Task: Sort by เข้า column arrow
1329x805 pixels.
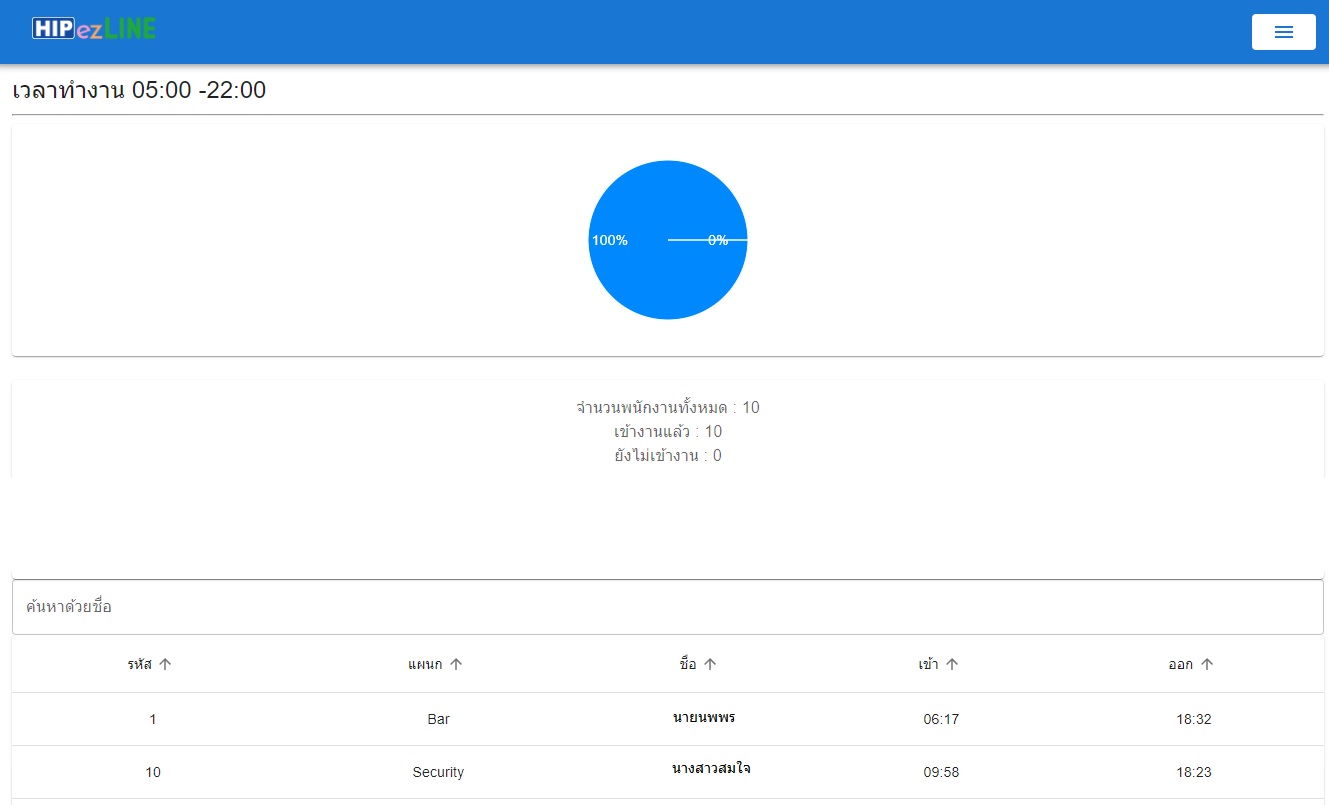Action: tap(952, 664)
